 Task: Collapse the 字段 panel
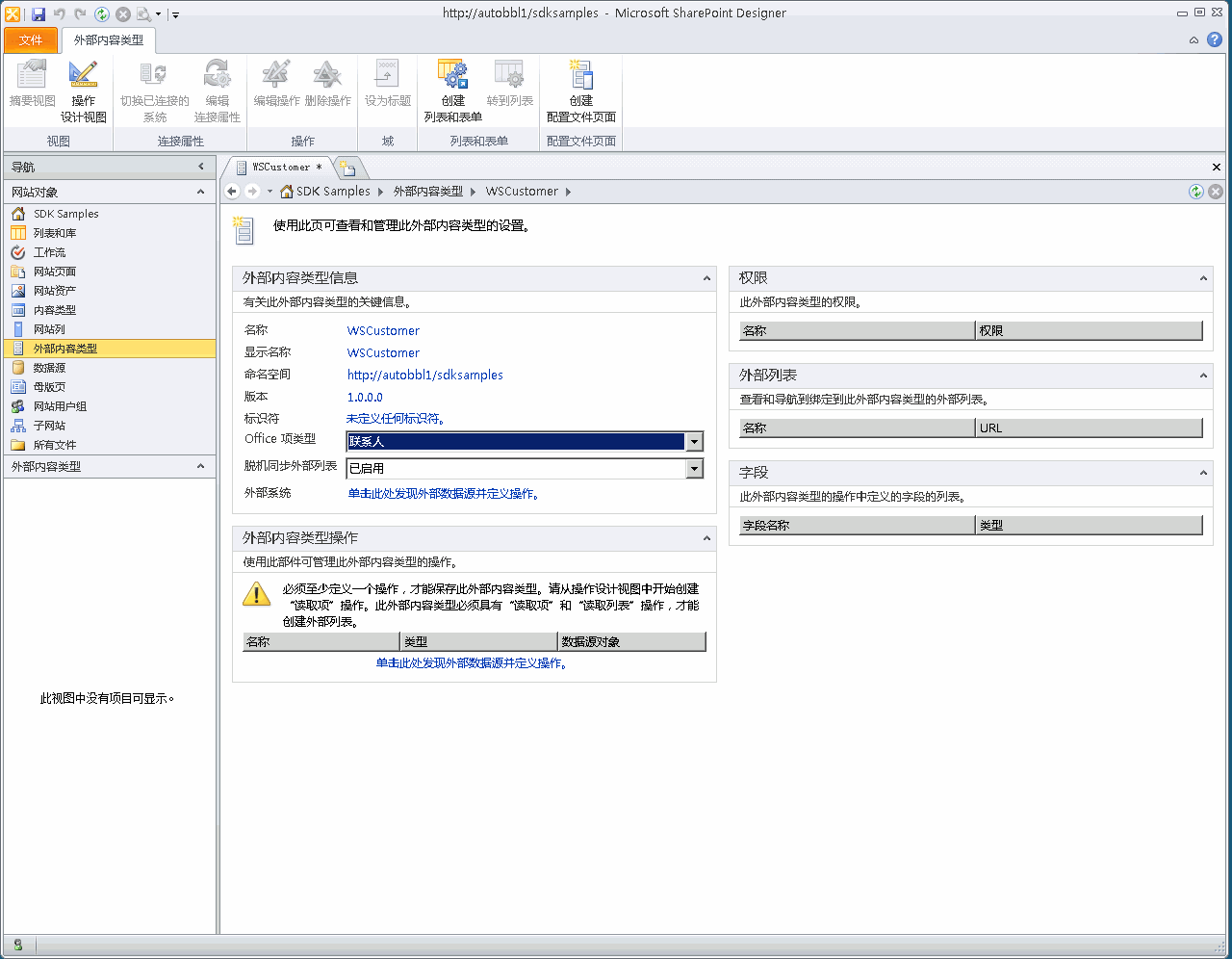point(1203,473)
